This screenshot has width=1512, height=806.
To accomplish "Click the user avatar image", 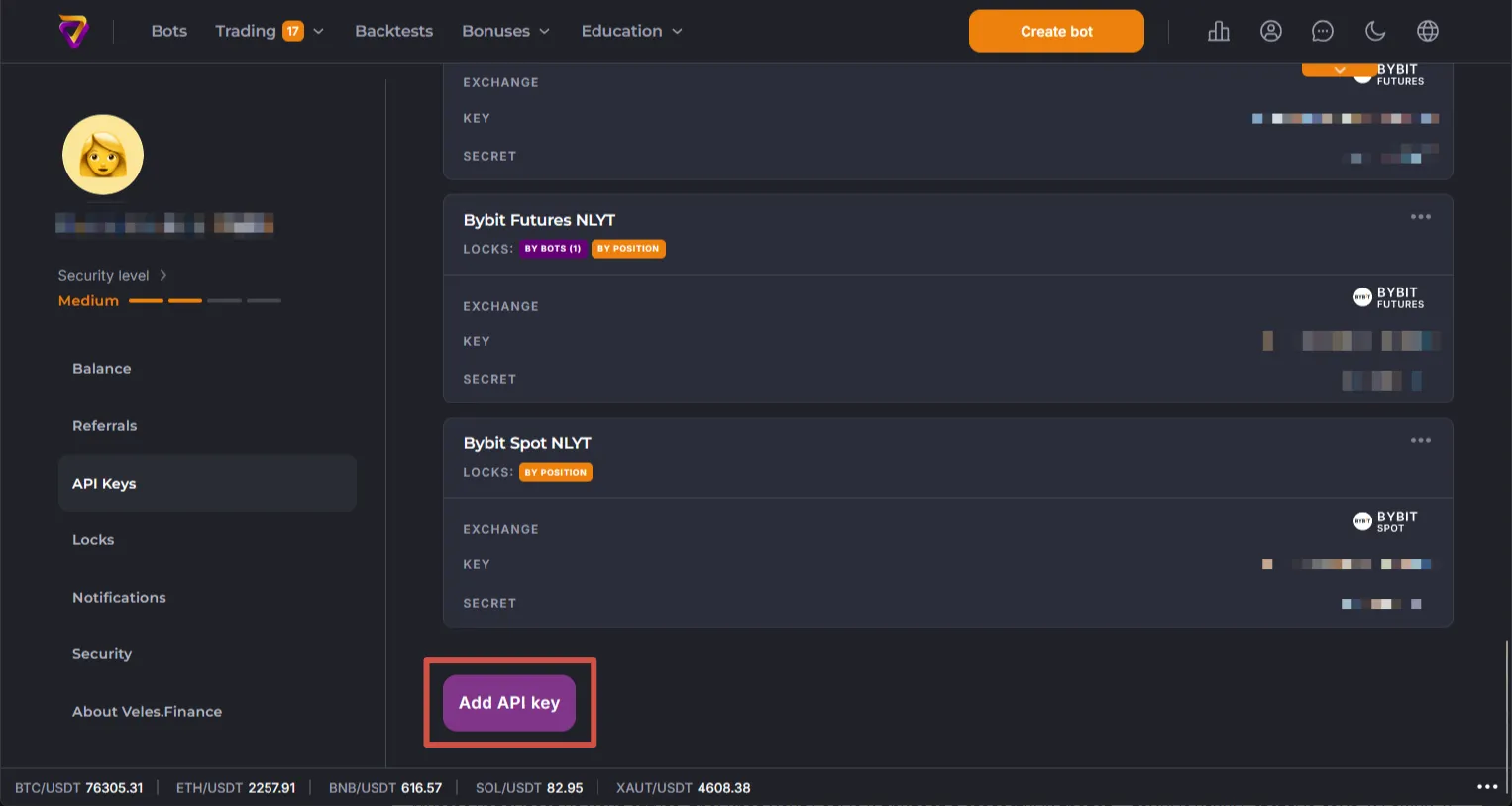I will pos(103,155).
